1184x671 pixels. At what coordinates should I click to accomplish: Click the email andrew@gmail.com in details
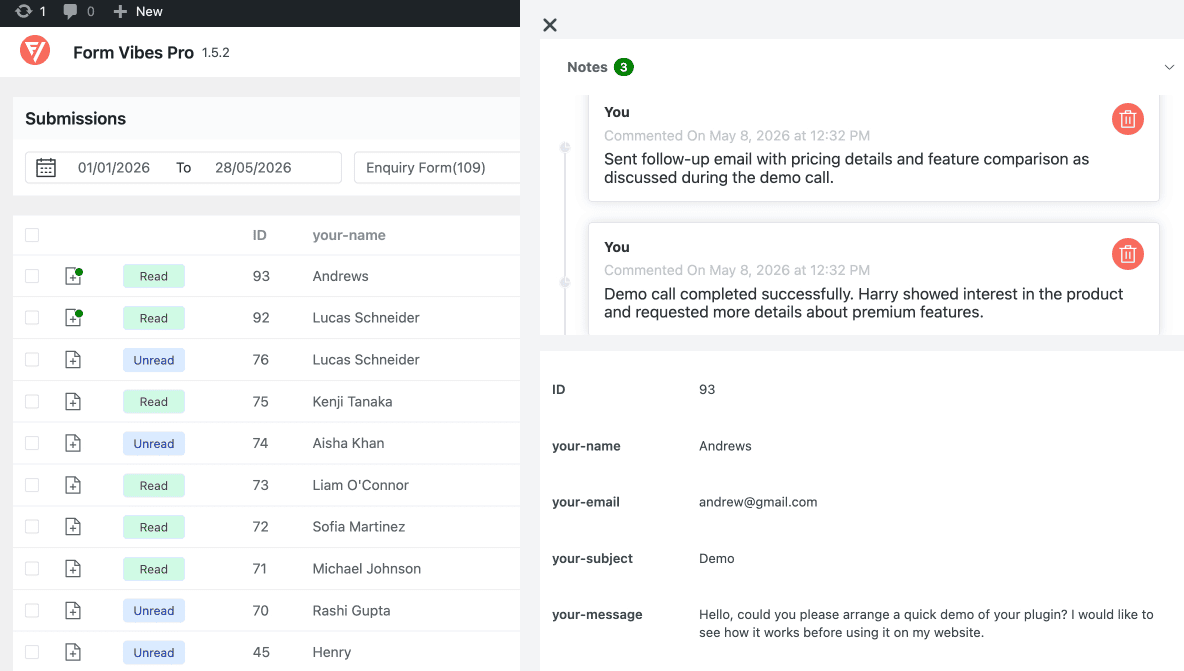point(758,502)
